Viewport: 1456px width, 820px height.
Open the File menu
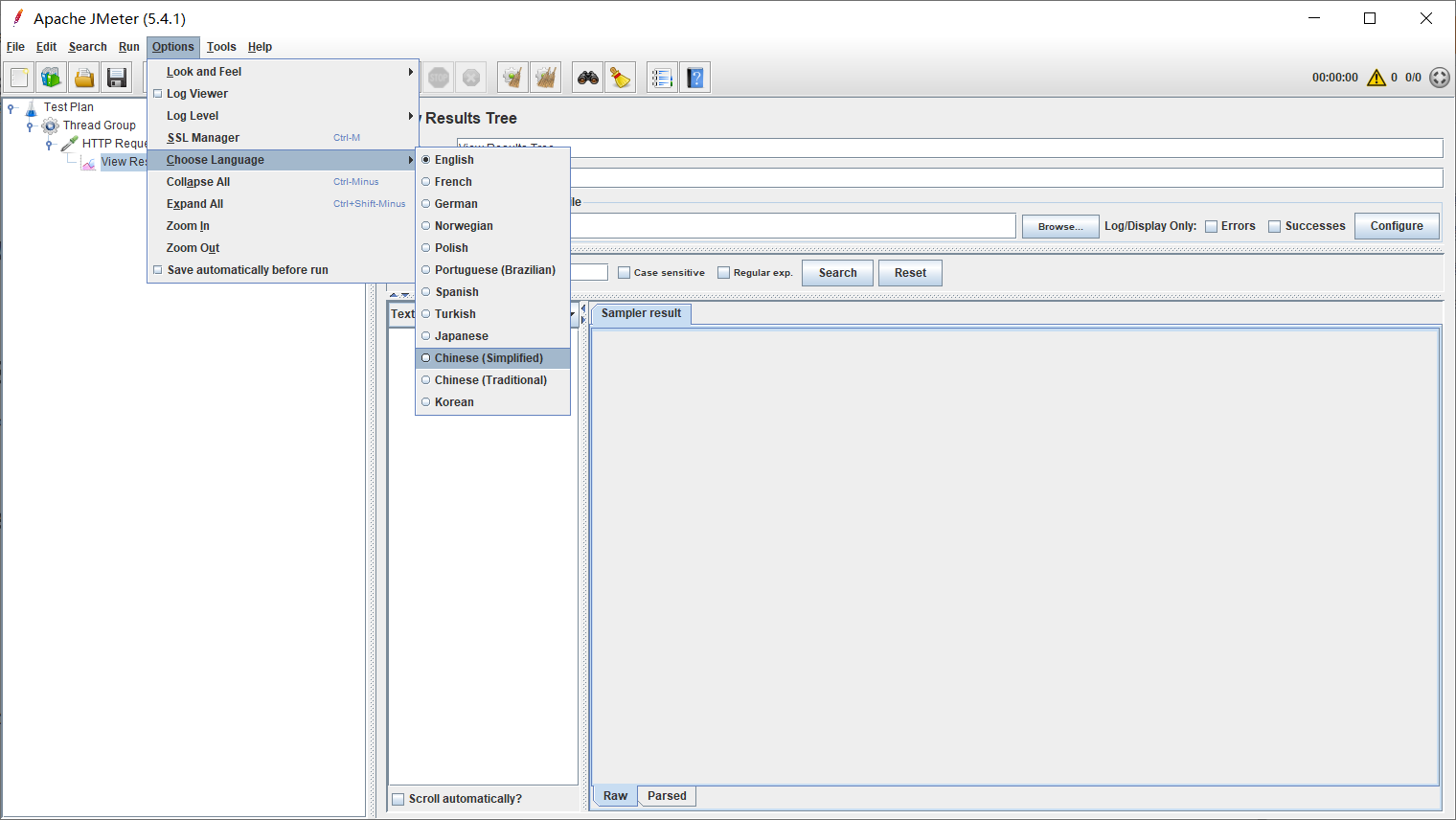click(15, 47)
